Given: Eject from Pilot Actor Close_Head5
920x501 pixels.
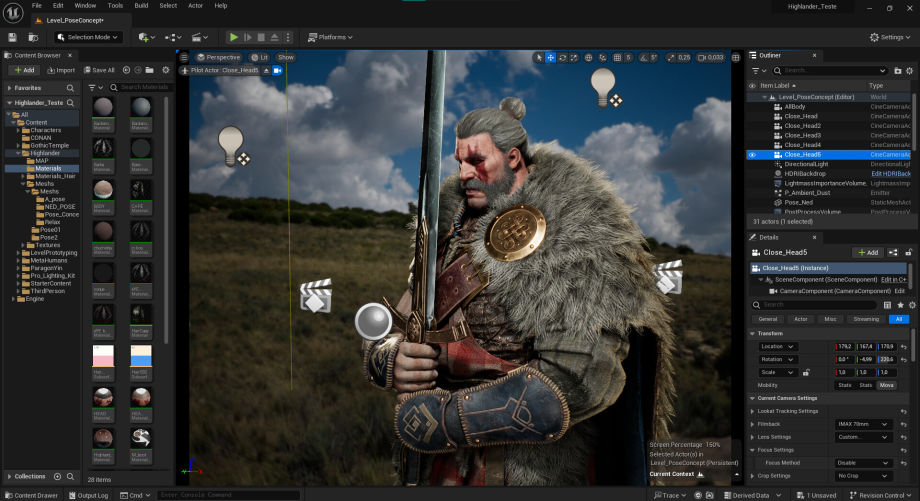Looking at the screenshot, I should click(x=266, y=70).
